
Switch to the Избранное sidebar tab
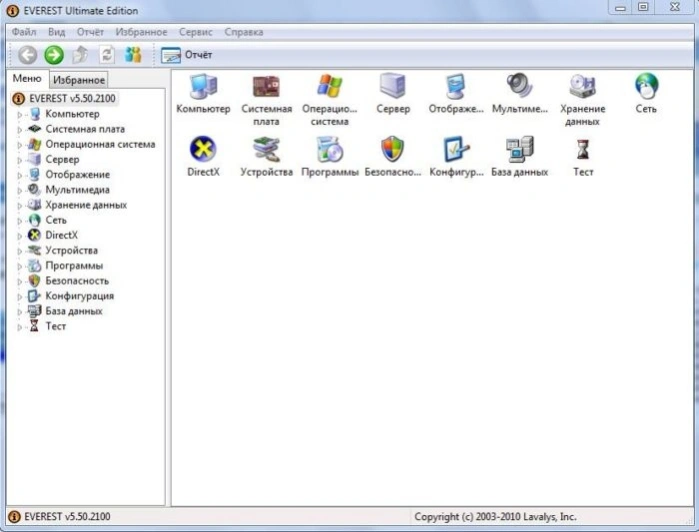79,80
